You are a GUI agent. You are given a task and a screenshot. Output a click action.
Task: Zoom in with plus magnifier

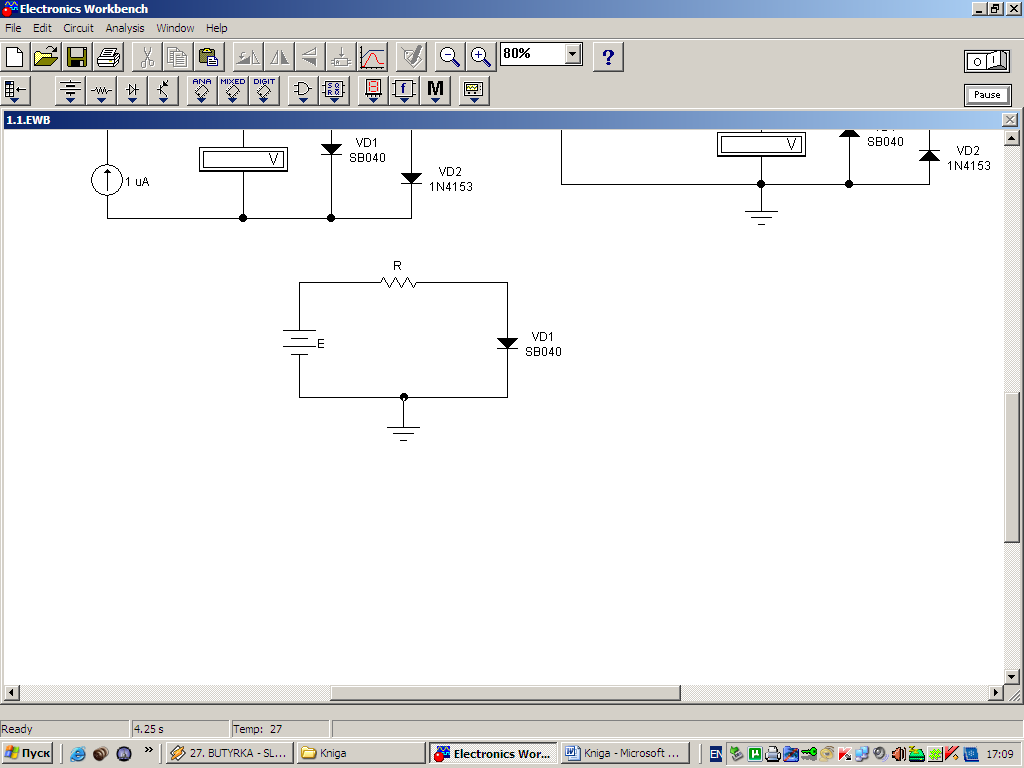pyautogui.click(x=481, y=57)
